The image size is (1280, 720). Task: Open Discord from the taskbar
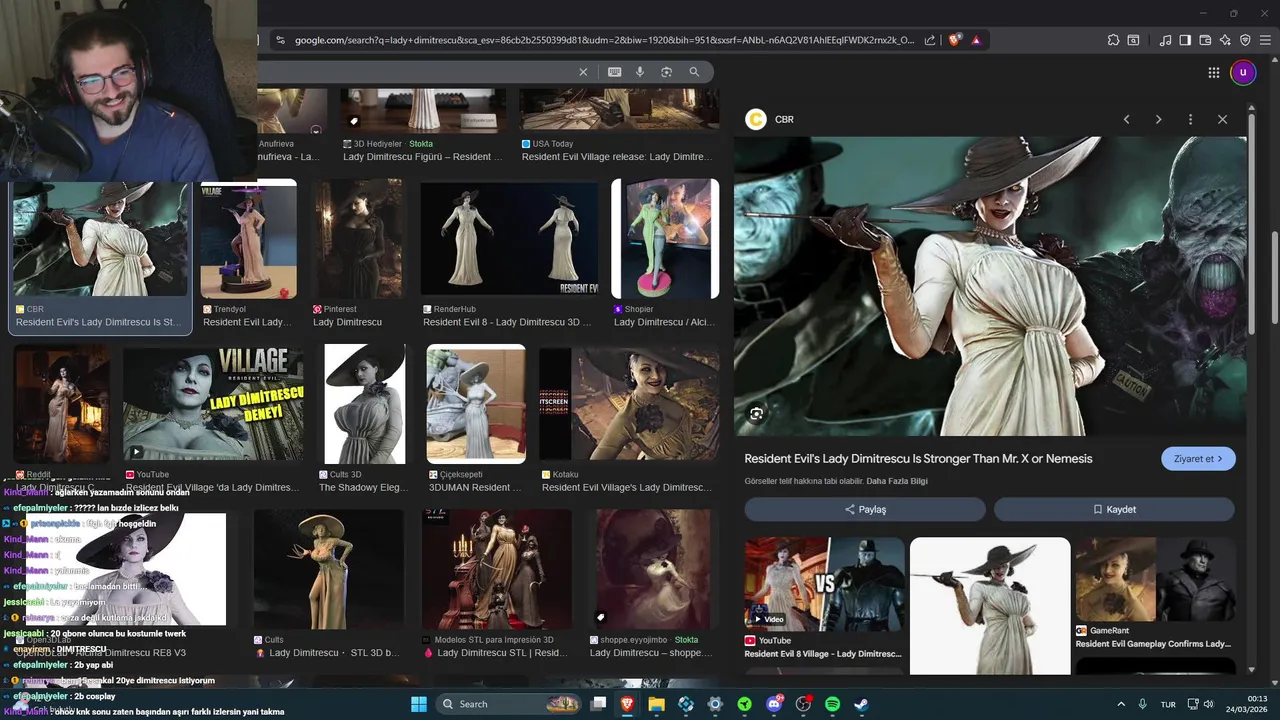tap(774, 704)
